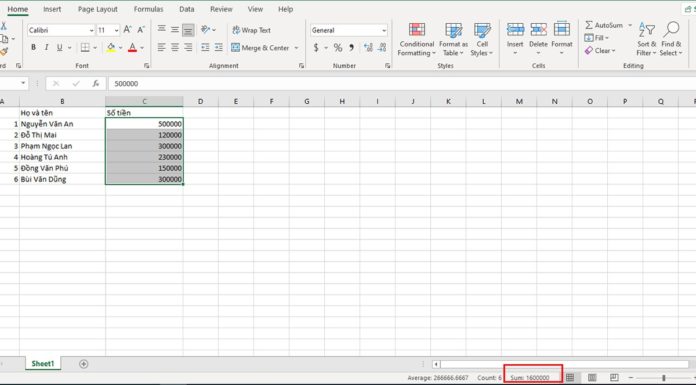Open the Insert ribbon tab
This screenshot has width=696, height=385.
(52, 9)
